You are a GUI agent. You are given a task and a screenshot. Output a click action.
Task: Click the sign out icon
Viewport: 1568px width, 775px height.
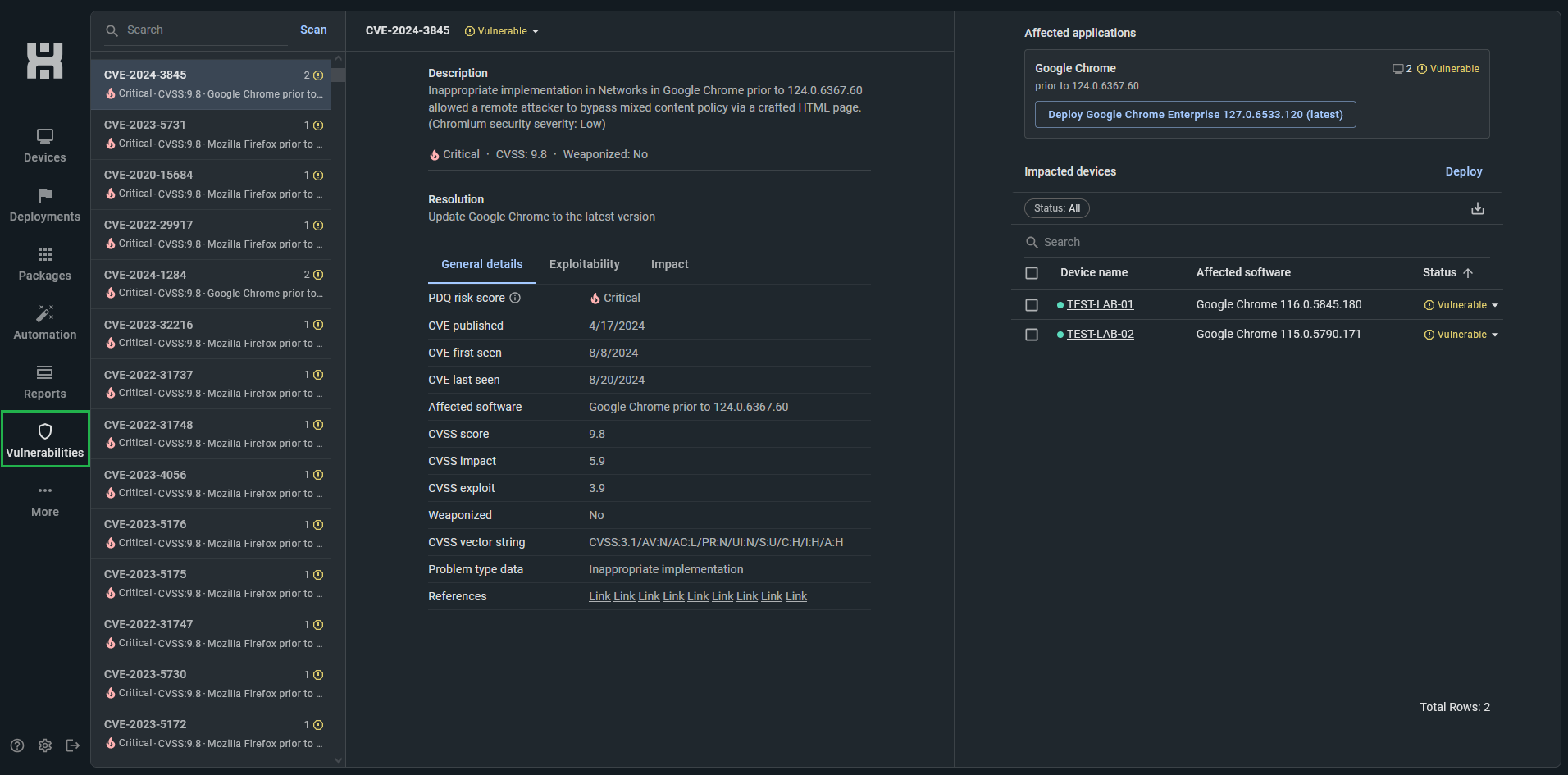73,745
